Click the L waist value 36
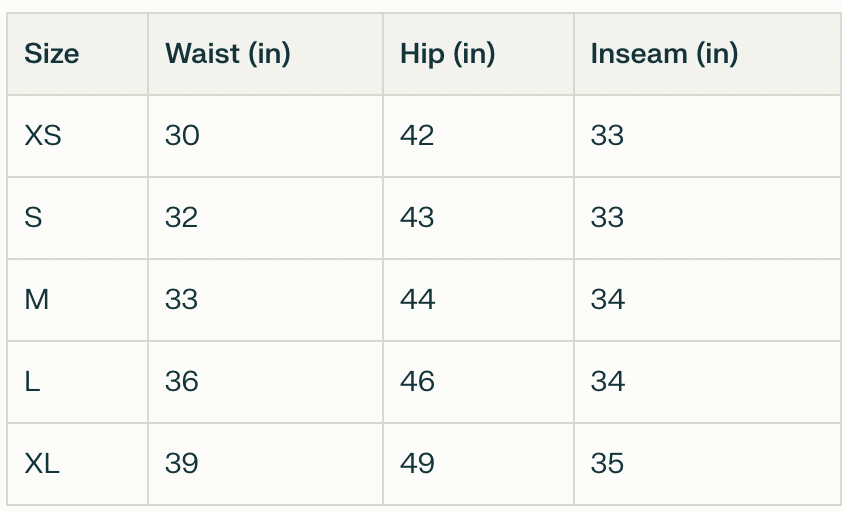This screenshot has width=842, height=512. [182, 382]
